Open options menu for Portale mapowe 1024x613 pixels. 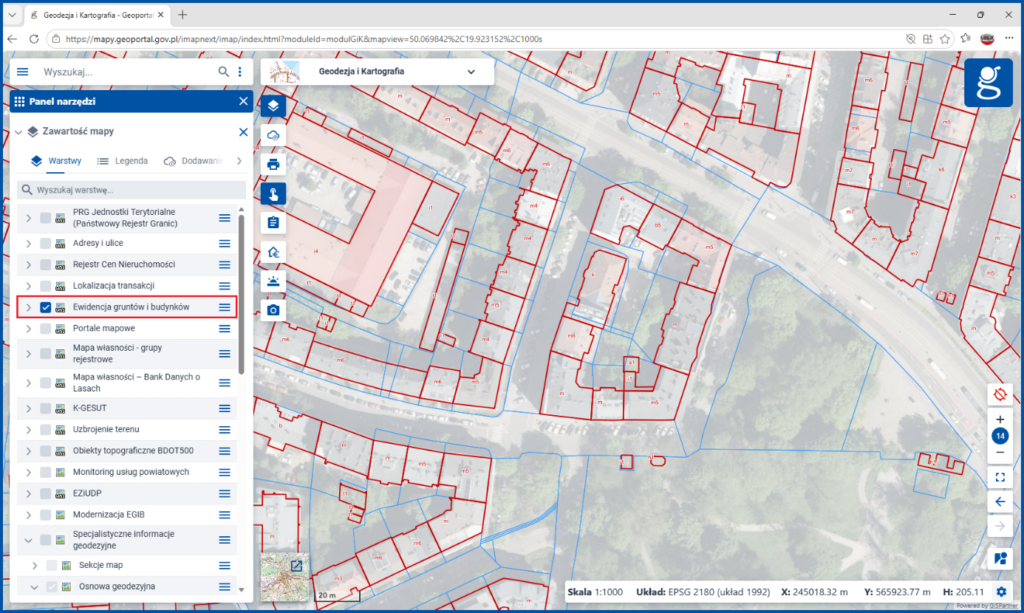click(x=225, y=329)
